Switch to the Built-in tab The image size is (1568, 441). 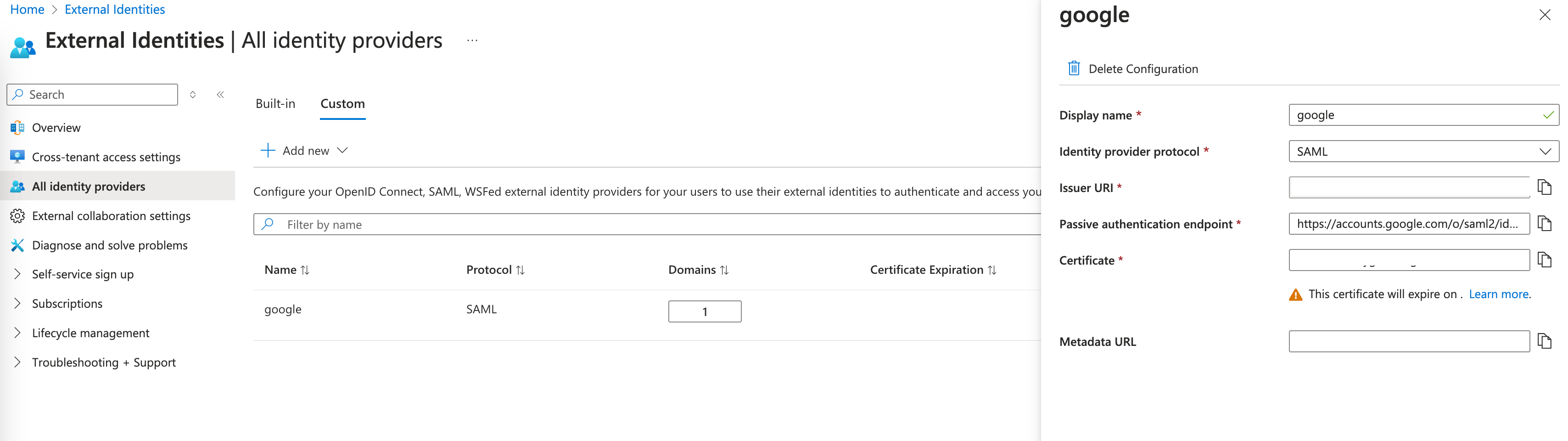click(275, 103)
